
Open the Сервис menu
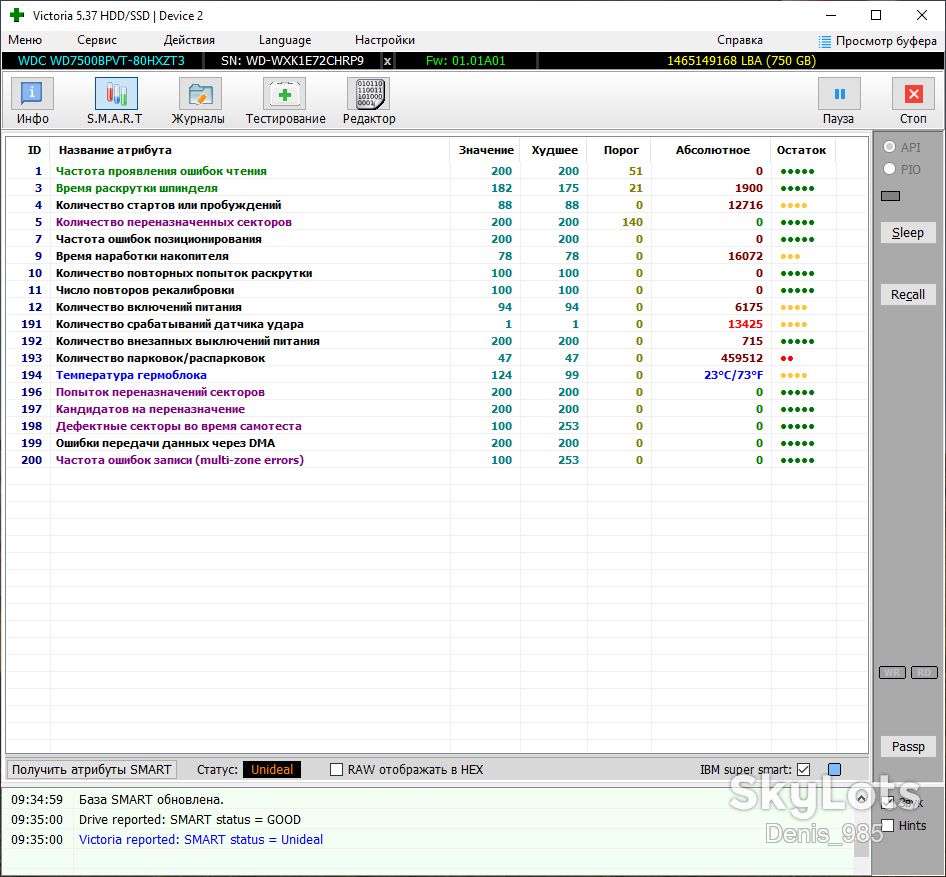point(97,40)
